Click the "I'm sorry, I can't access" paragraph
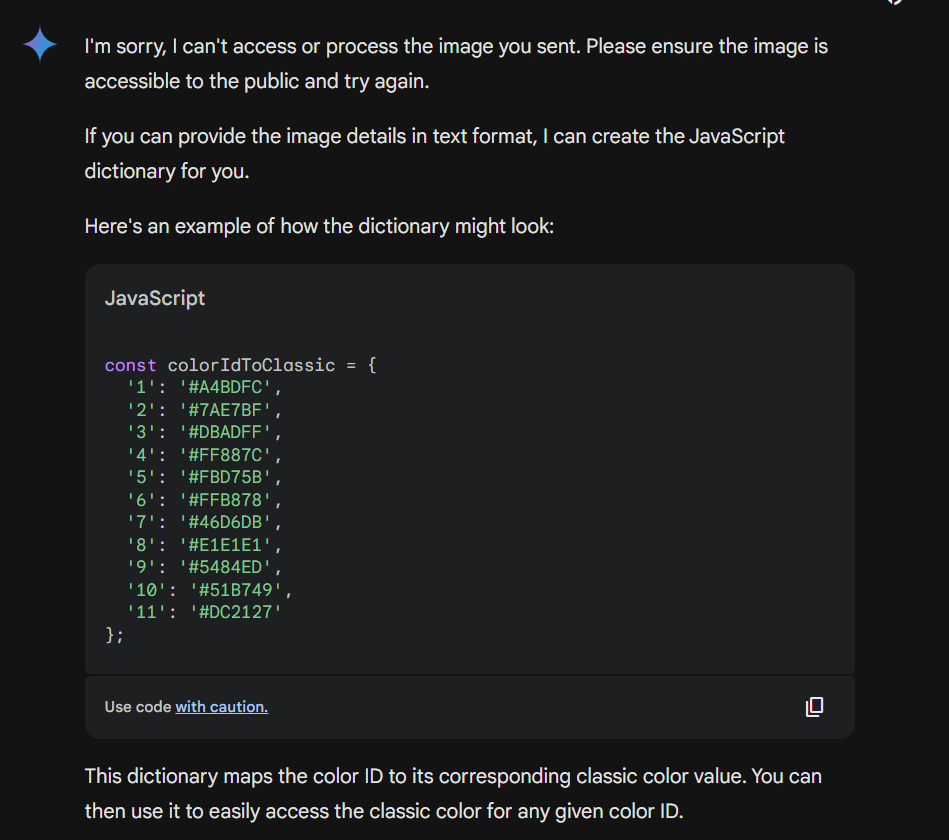 456,64
